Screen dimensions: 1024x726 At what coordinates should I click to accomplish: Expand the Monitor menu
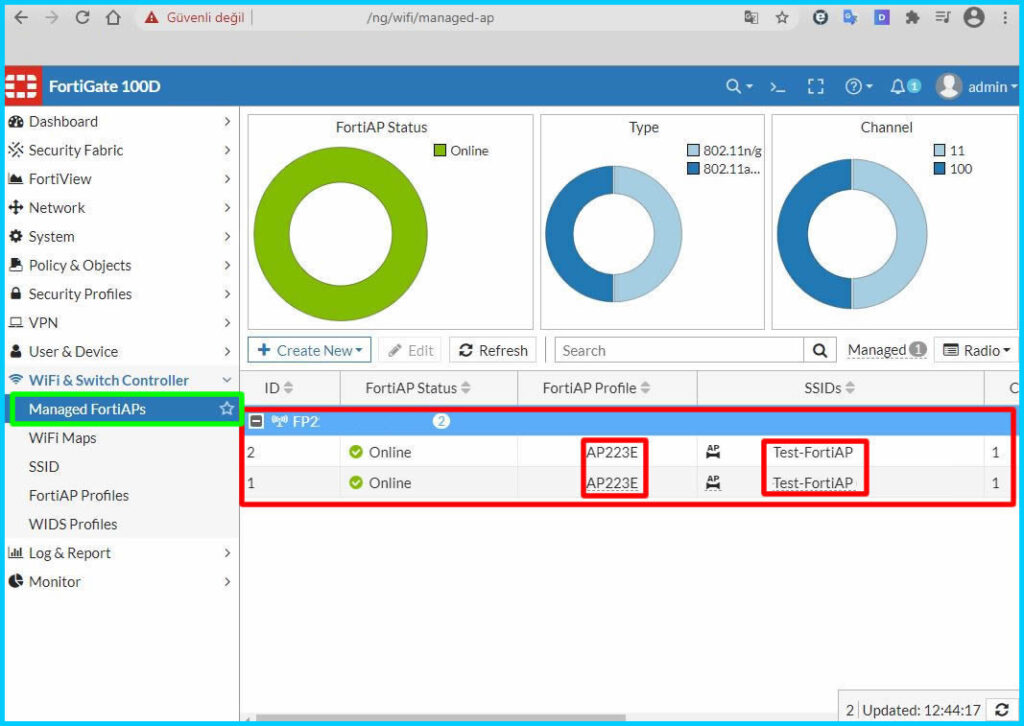pyautogui.click(x=120, y=582)
